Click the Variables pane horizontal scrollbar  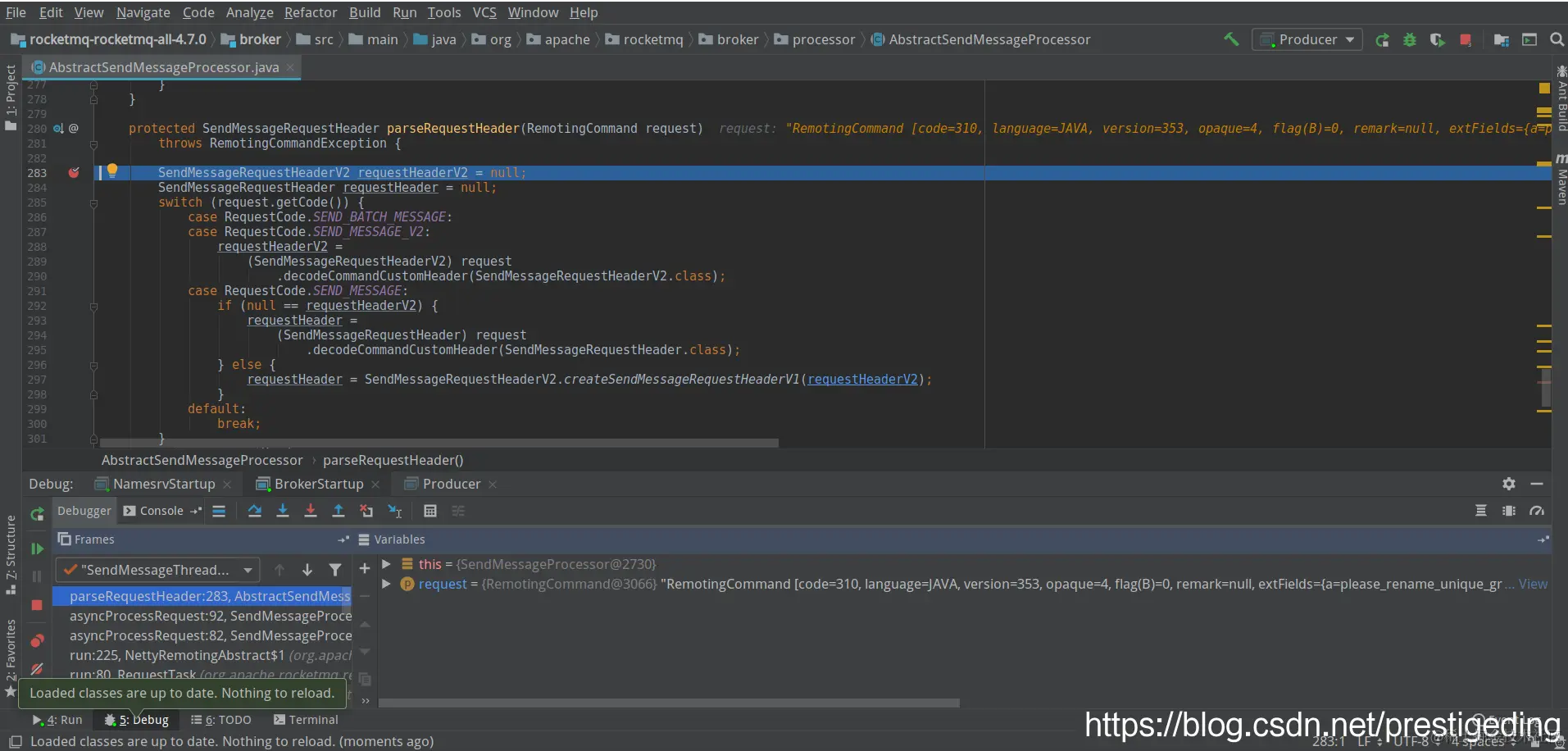point(669,703)
